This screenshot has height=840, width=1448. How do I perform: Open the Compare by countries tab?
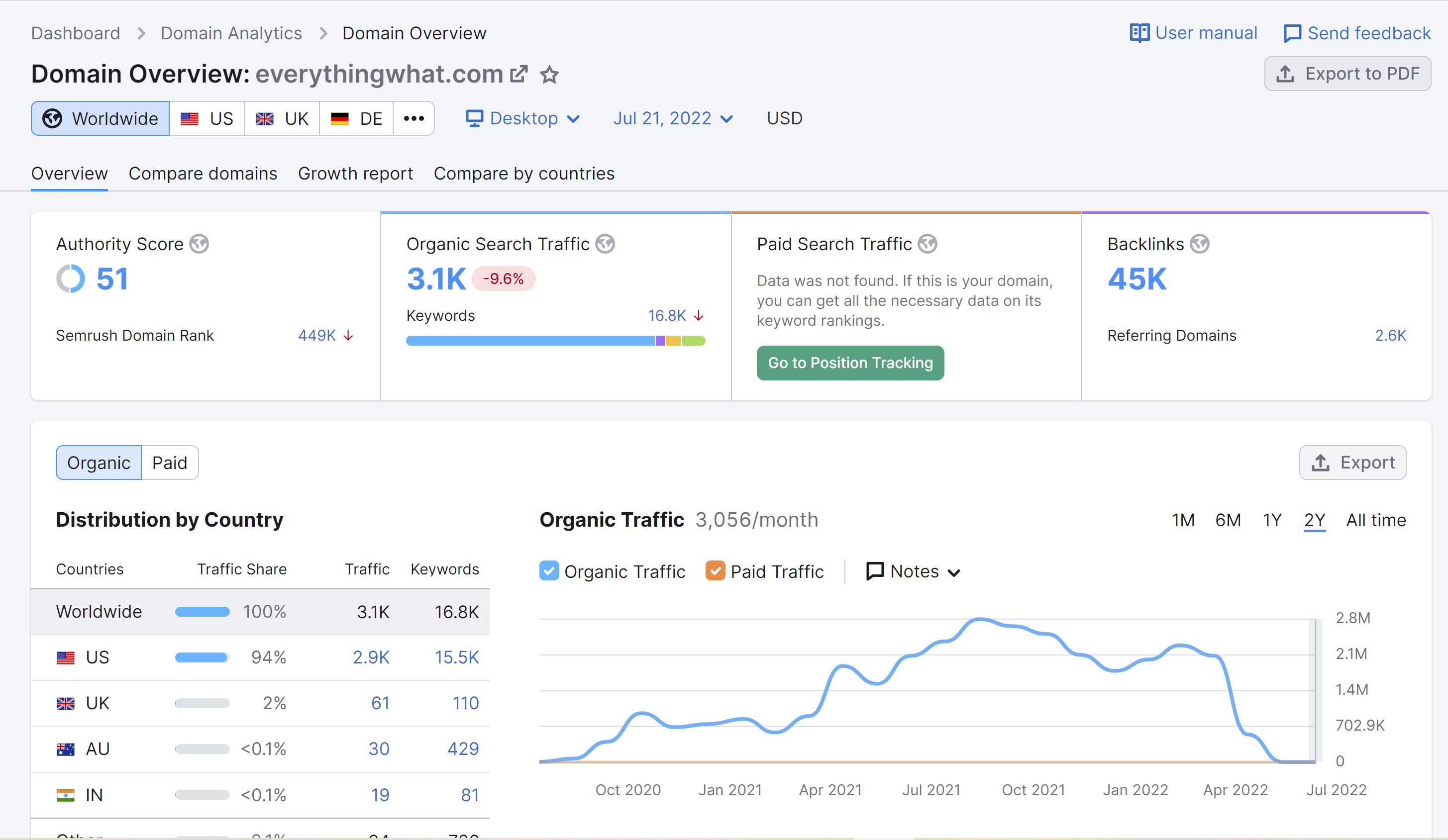524,174
